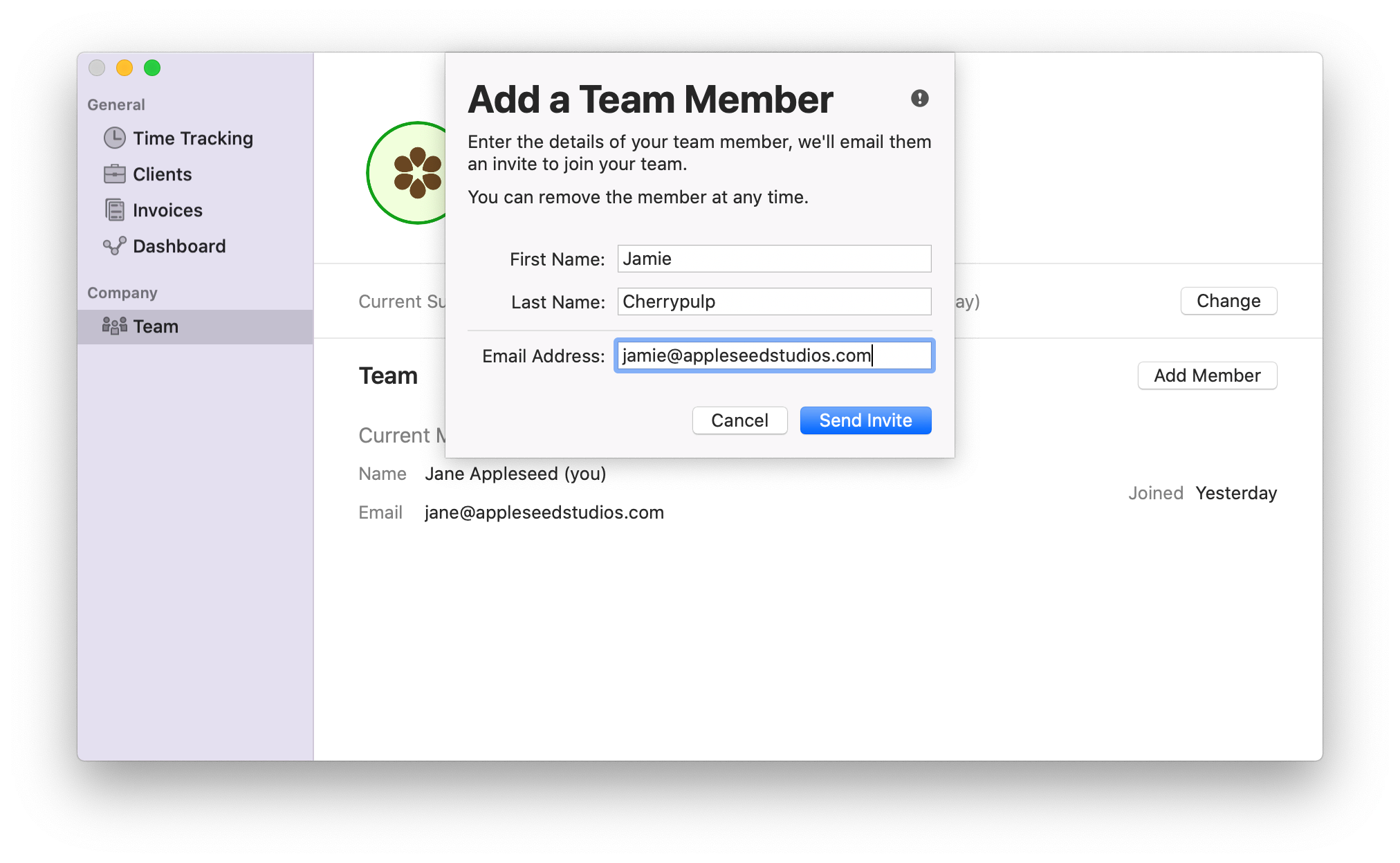Screen dimensions: 1400x863
Task: Click Change next to Current Subscription
Action: (1228, 301)
